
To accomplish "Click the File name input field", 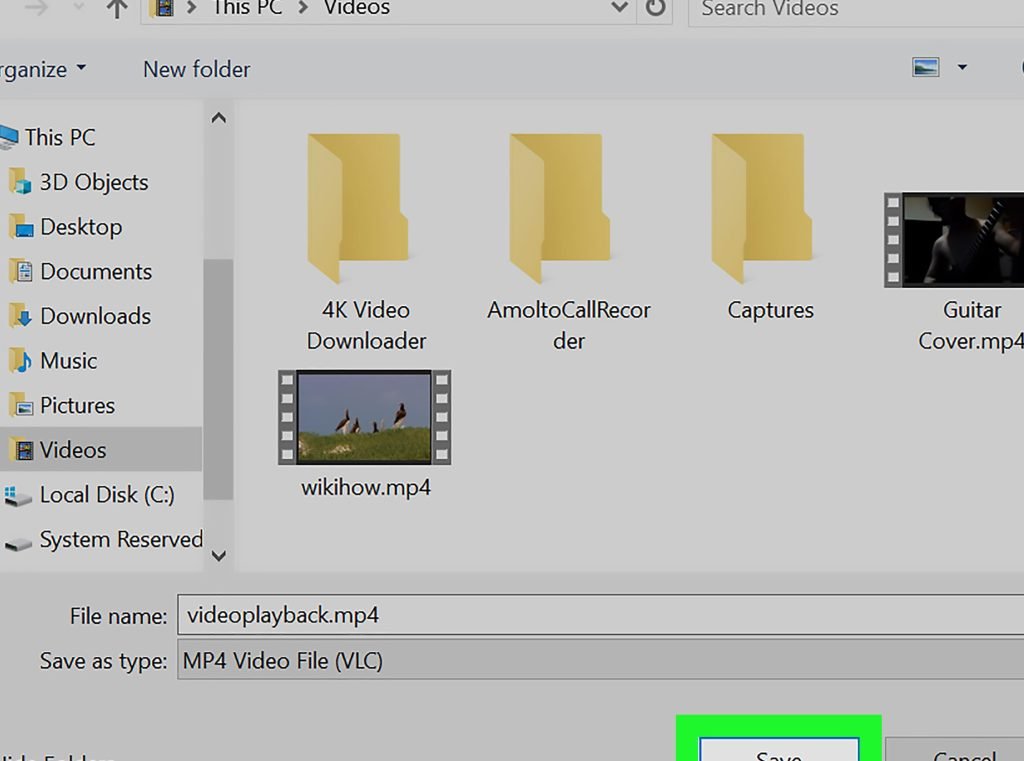I will coord(600,614).
